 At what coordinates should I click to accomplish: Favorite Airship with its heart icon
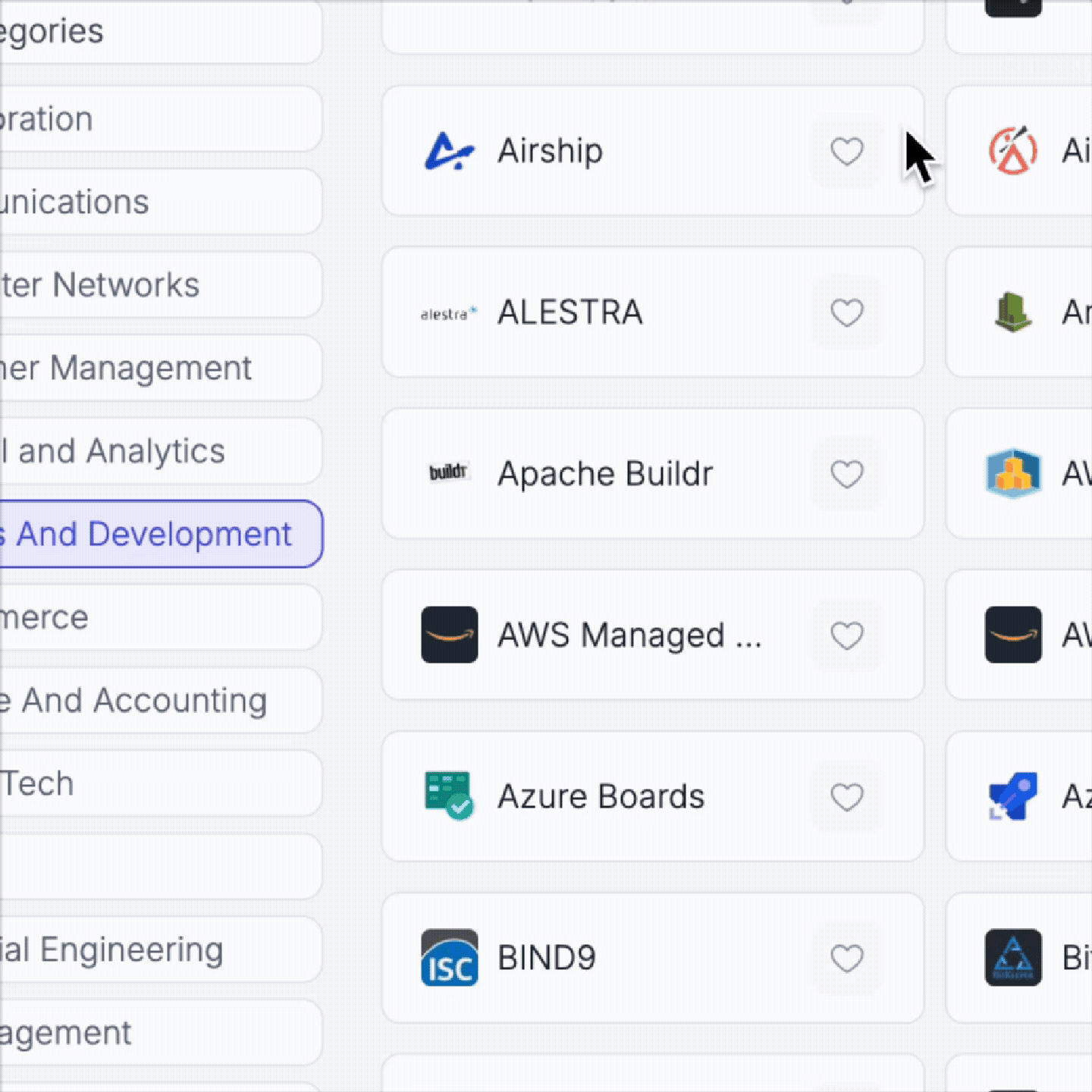click(x=846, y=151)
